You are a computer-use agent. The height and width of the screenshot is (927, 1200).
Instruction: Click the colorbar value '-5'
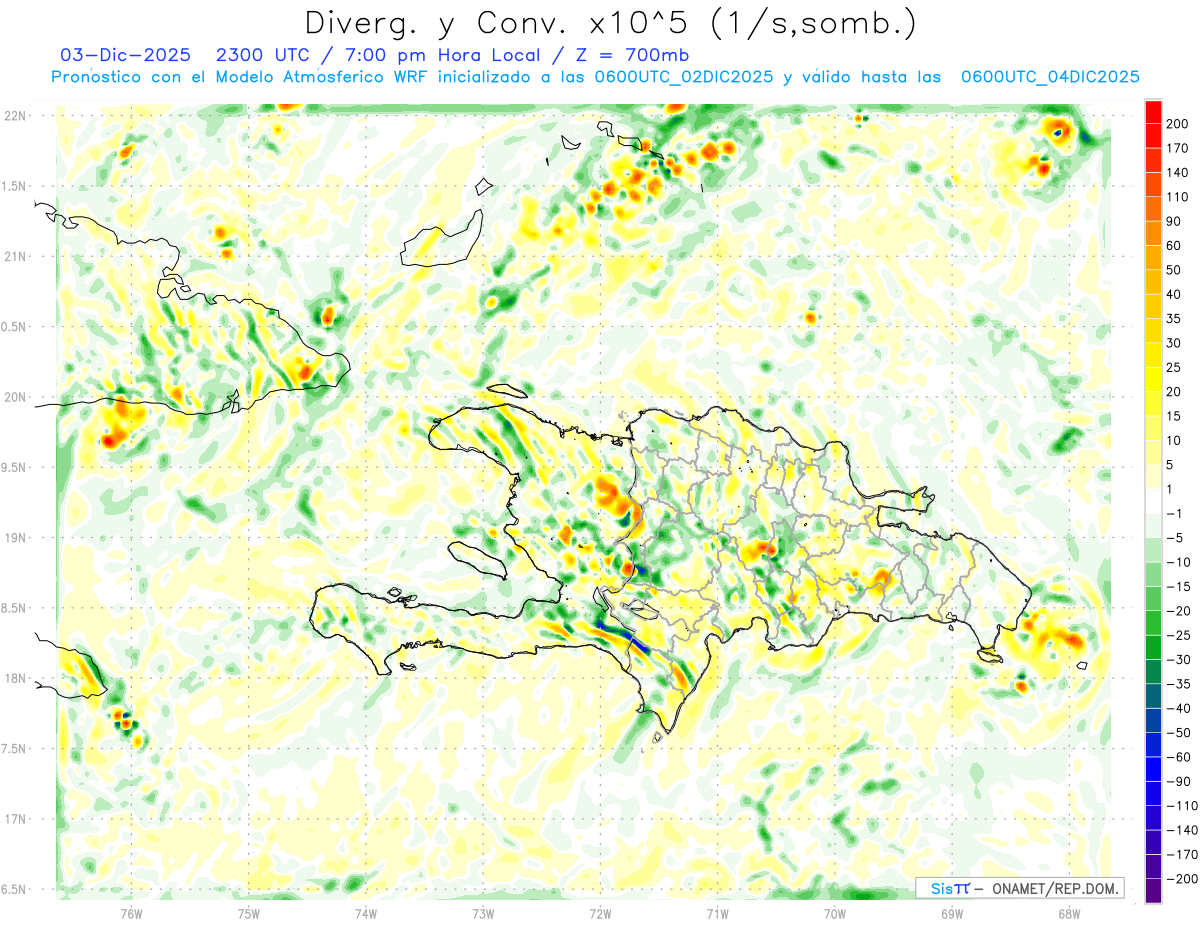tap(1177, 538)
